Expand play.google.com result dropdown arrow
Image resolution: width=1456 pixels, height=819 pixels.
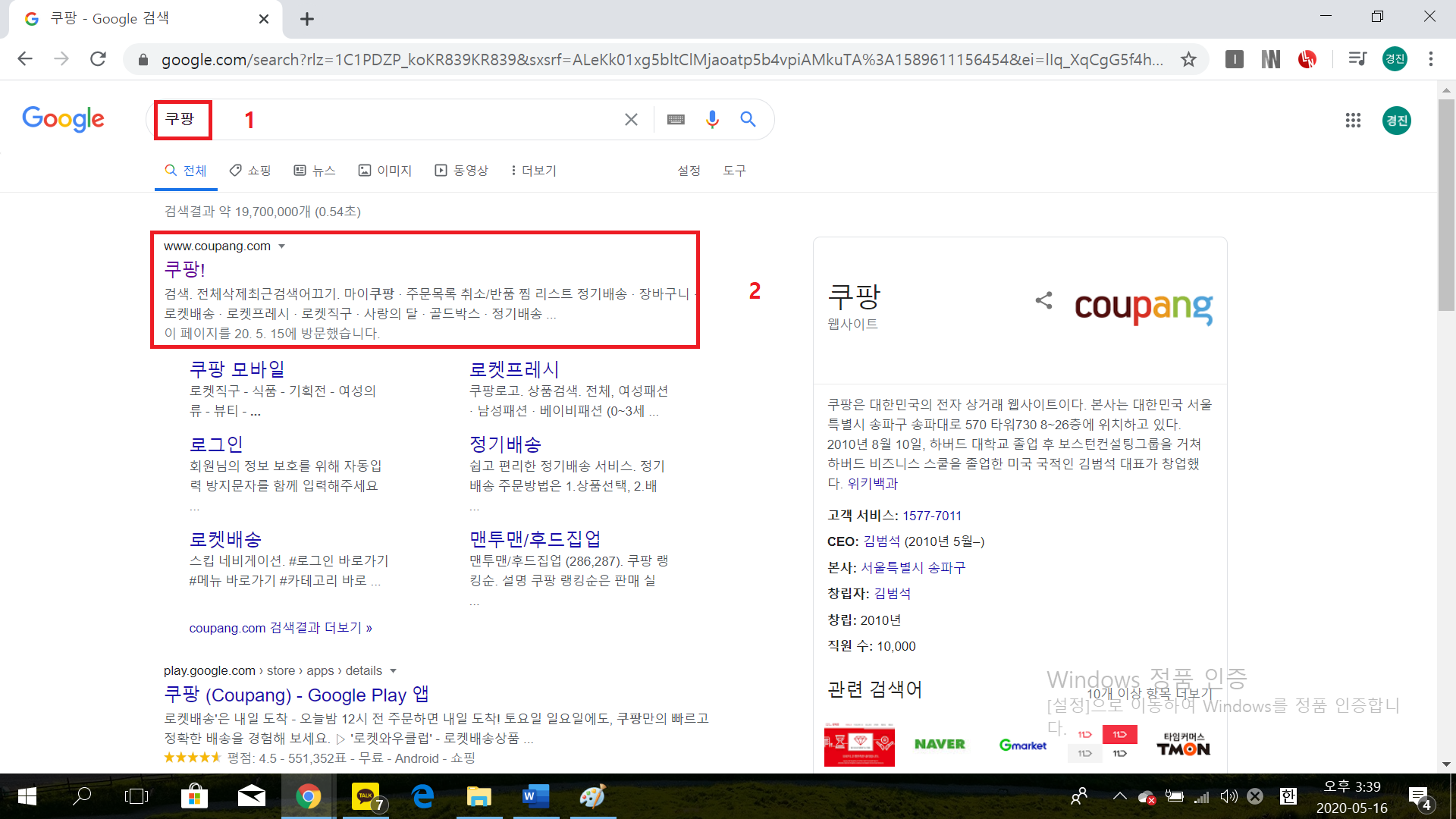393,671
